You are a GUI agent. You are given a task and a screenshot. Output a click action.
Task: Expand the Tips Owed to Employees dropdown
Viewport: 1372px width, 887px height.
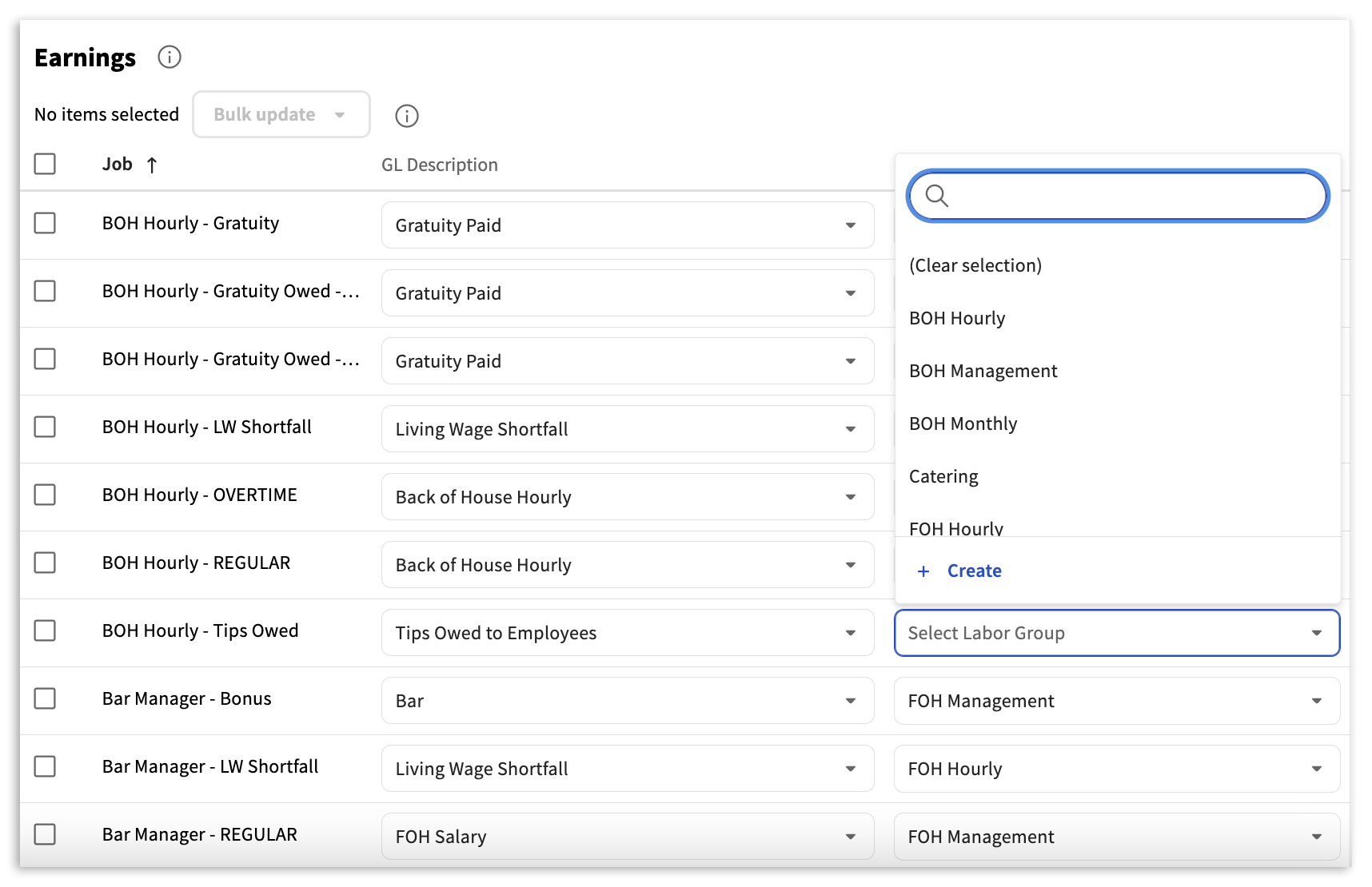627,633
